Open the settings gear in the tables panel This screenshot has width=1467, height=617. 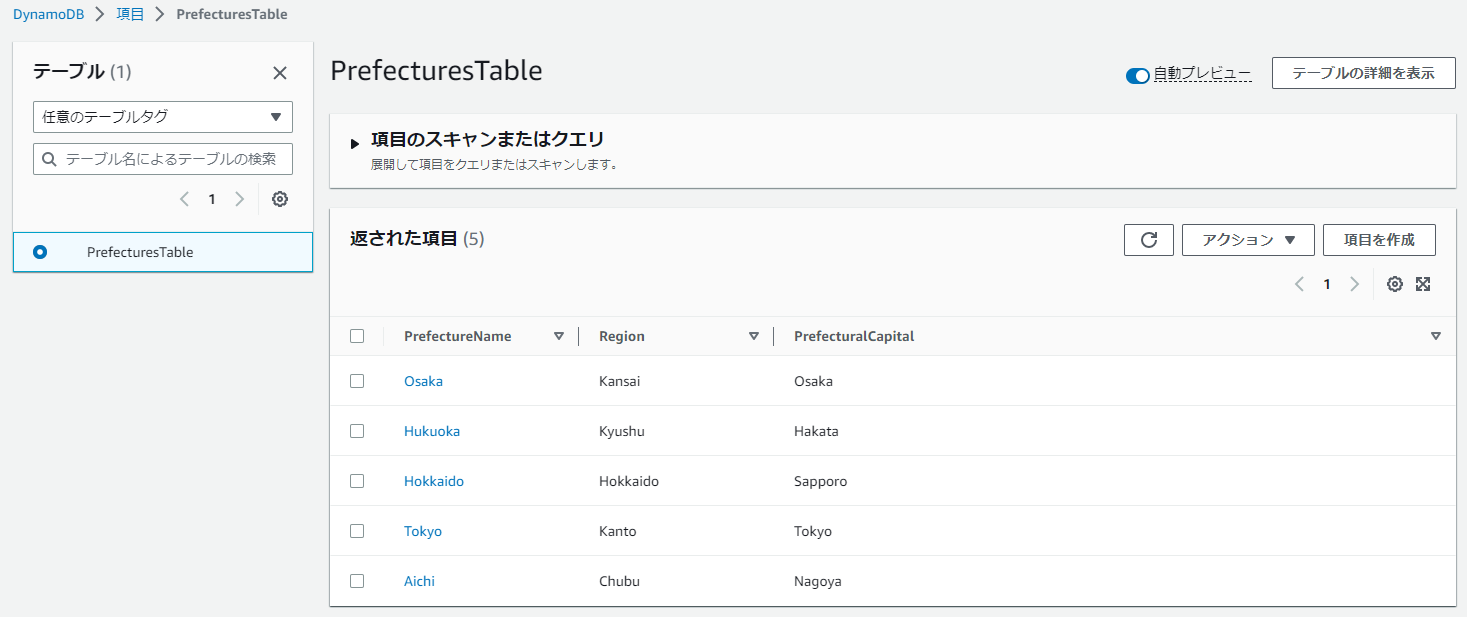pyautogui.click(x=279, y=199)
